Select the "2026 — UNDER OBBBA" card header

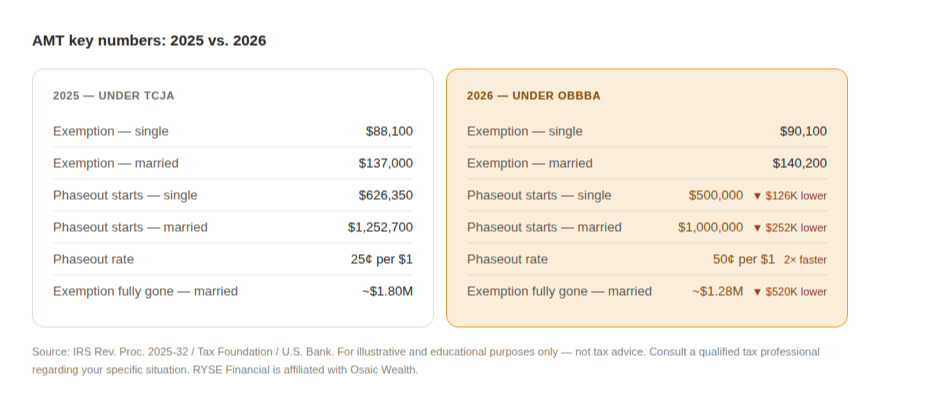click(533, 96)
